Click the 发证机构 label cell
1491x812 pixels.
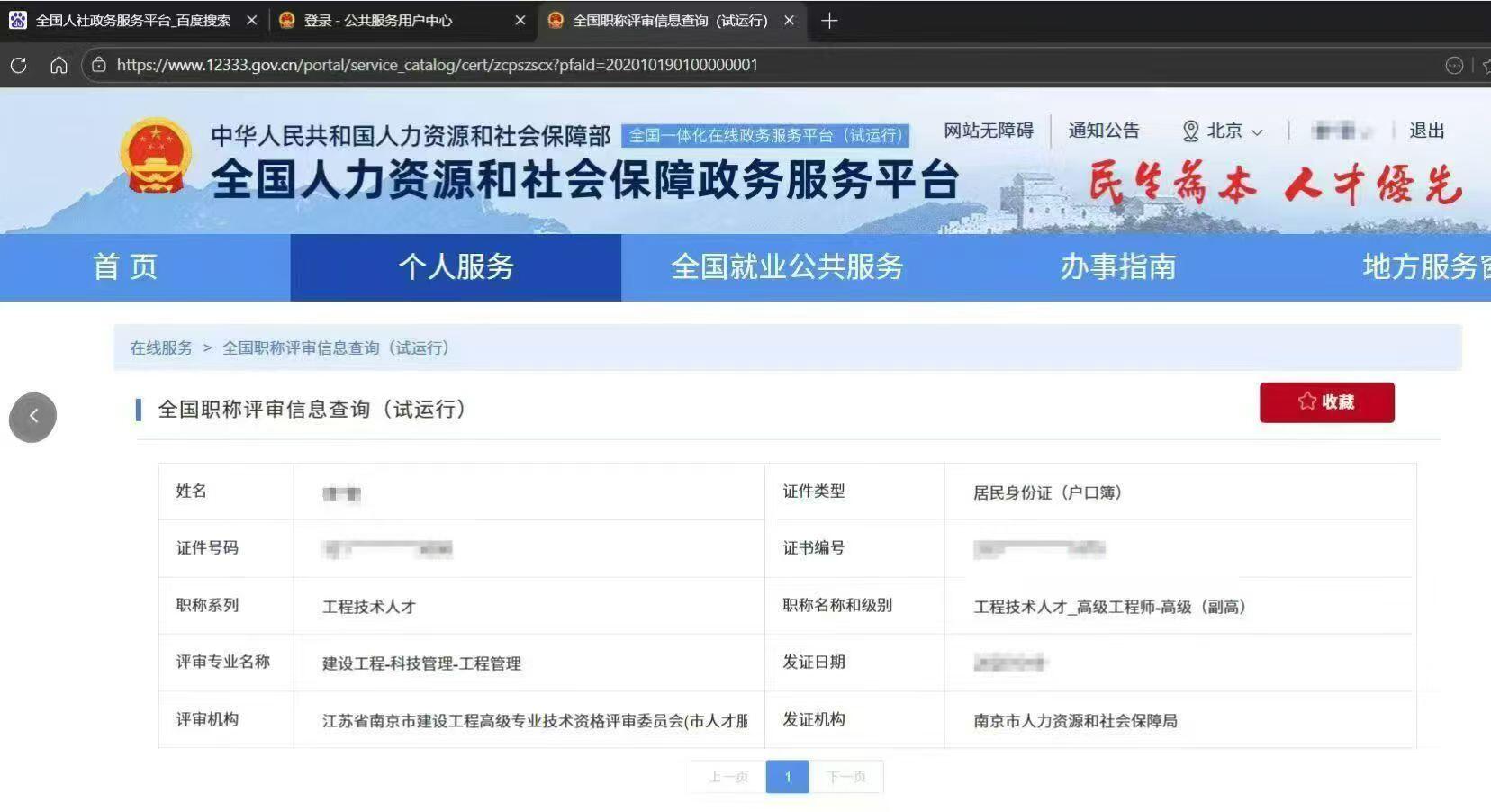pyautogui.click(x=854, y=719)
